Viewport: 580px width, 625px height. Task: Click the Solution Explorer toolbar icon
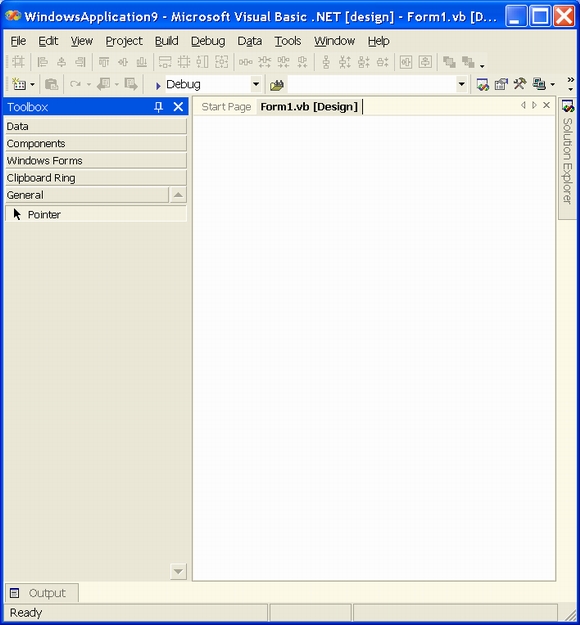(x=482, y=84)
